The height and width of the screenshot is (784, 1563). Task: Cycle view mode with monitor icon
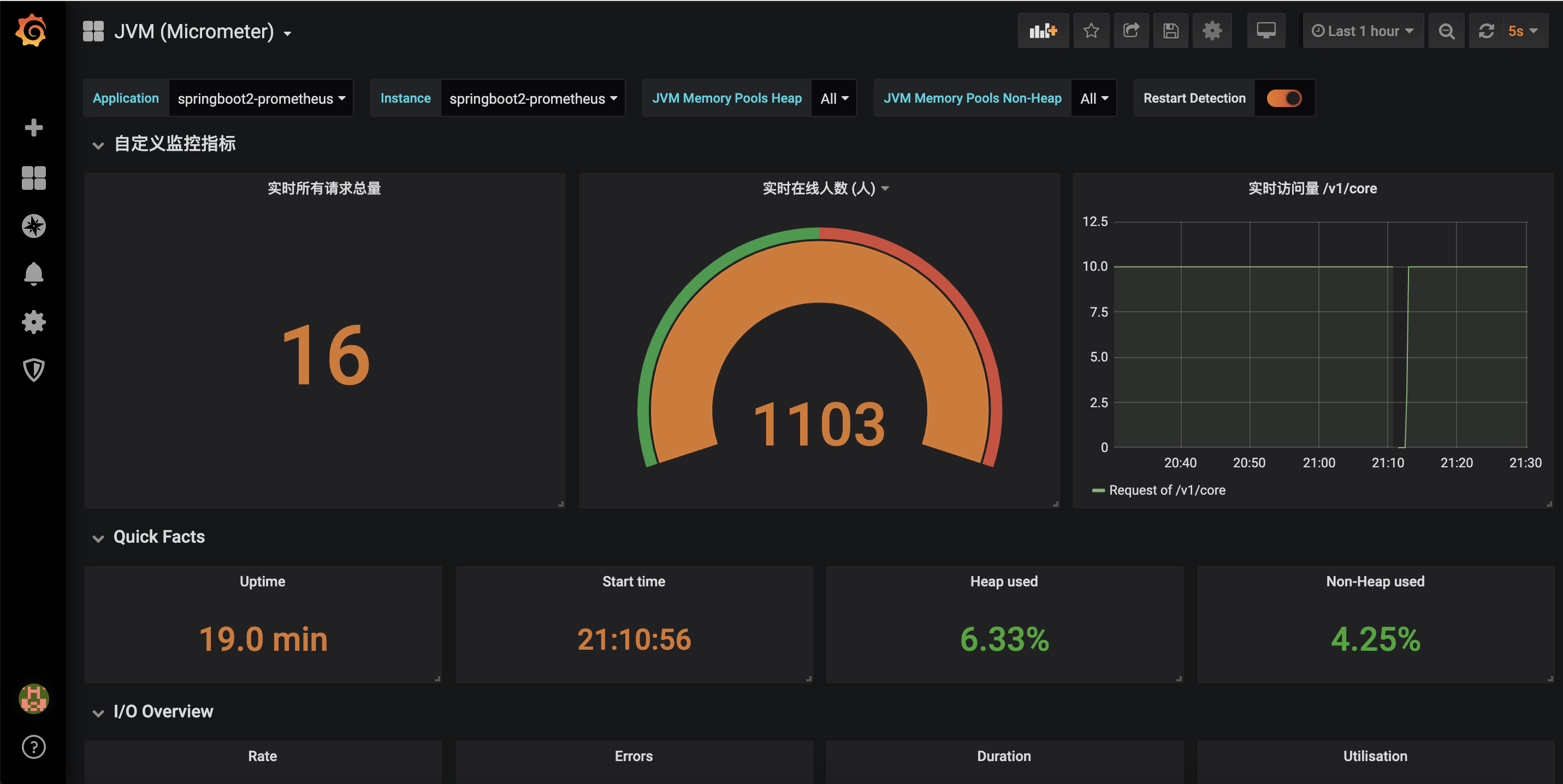pos(1266,31)
